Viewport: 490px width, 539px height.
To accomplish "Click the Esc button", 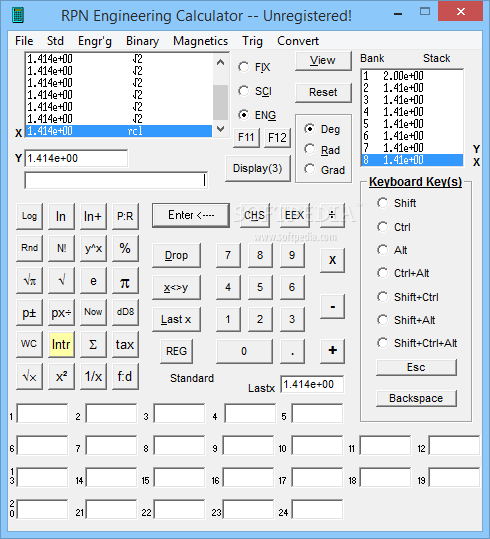I will point(416,367).
